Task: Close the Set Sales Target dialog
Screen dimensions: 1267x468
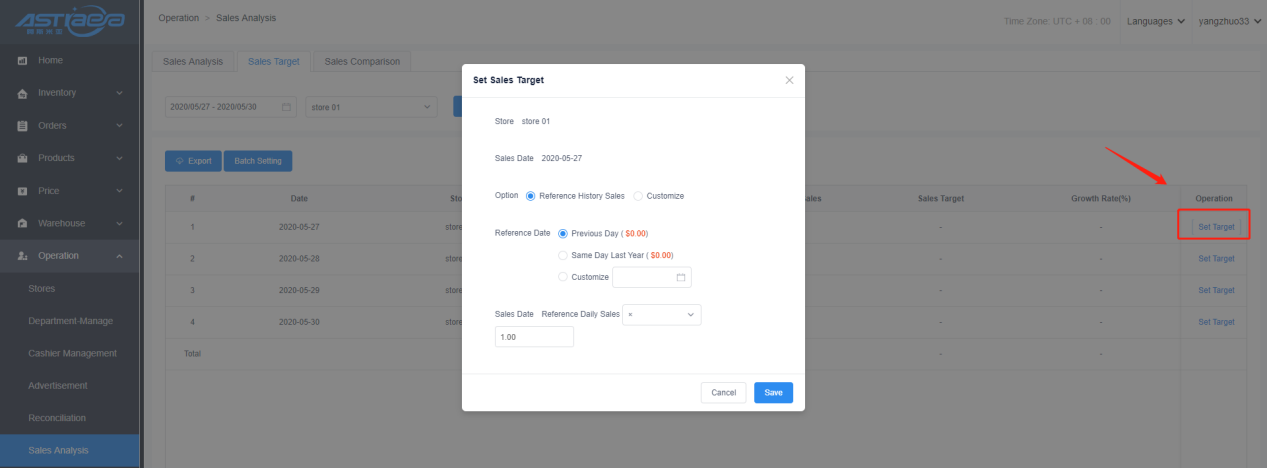Action: pyautogui.click(x=789, y=80)
